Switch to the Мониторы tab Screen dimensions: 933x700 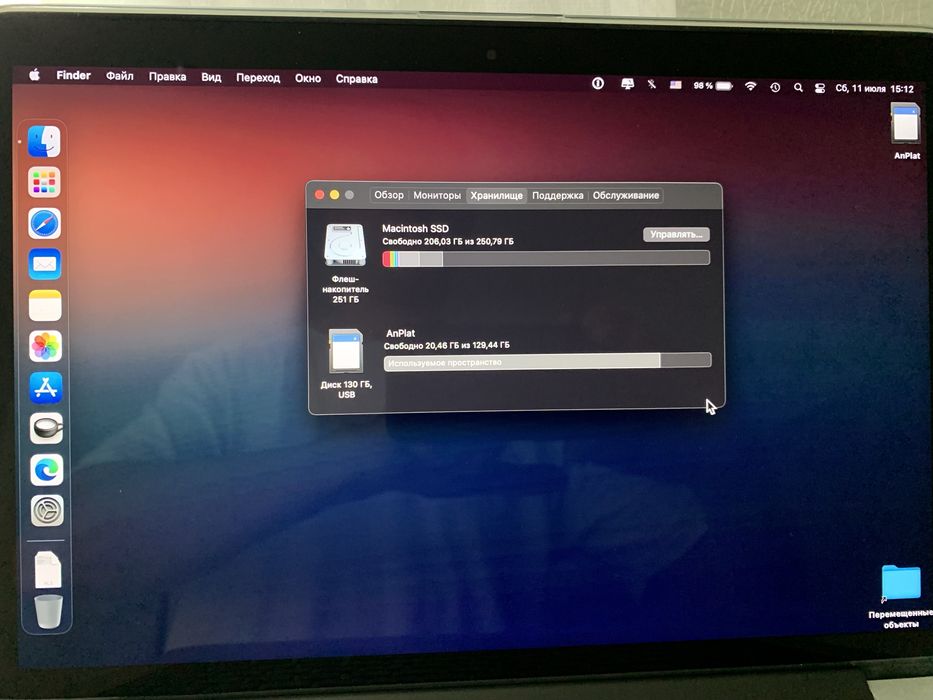click(437, 195)
